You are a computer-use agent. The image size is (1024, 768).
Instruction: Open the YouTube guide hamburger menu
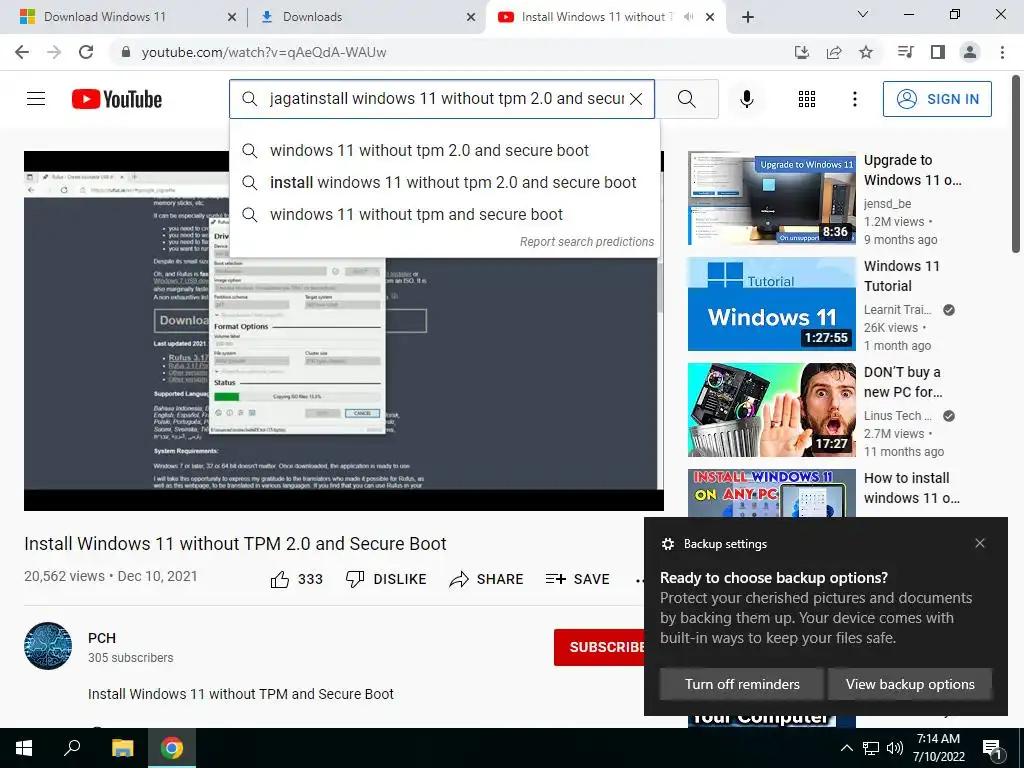tap(36, 99)
